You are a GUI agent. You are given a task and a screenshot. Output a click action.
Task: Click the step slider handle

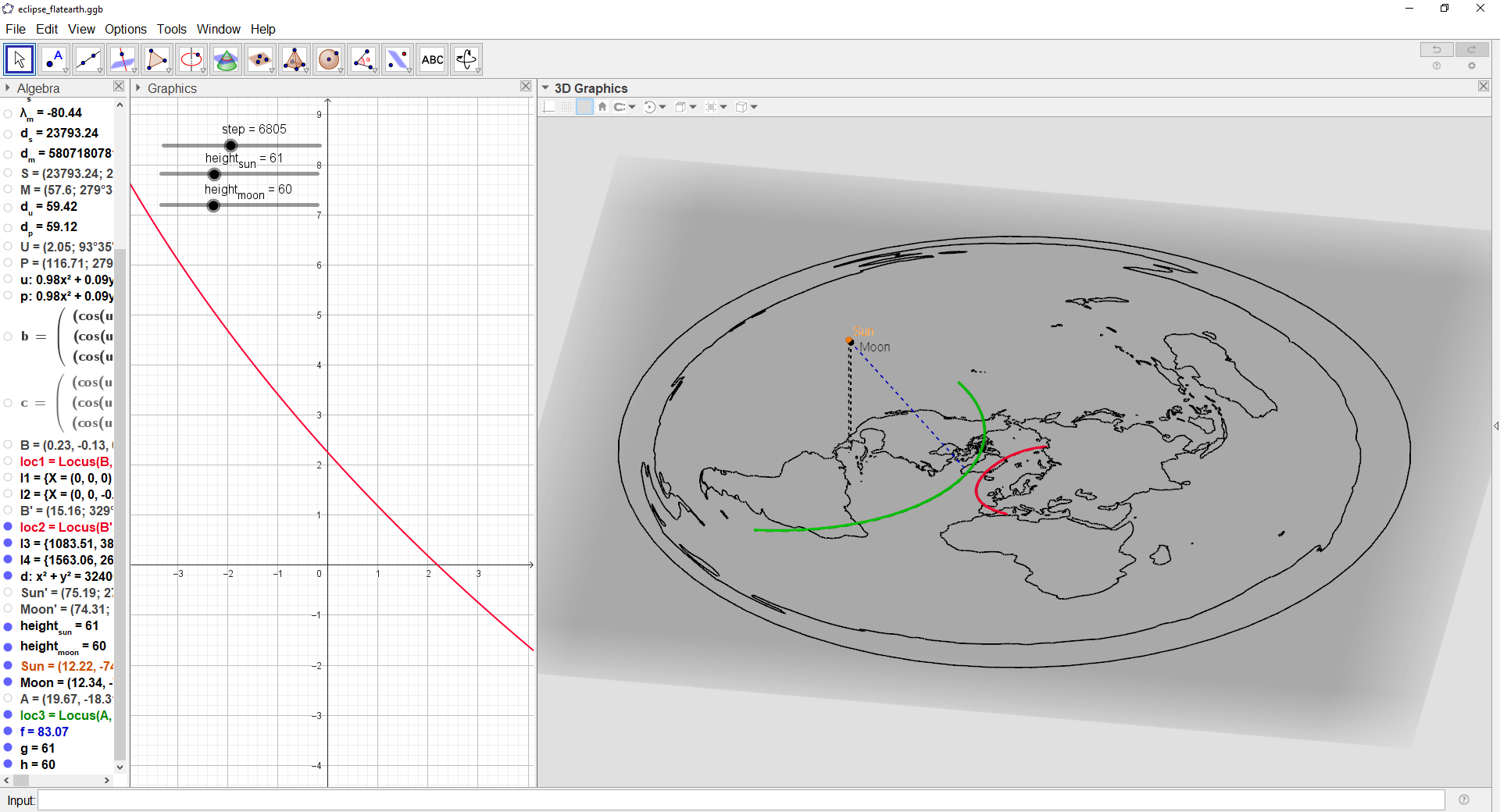coord(230,145)
